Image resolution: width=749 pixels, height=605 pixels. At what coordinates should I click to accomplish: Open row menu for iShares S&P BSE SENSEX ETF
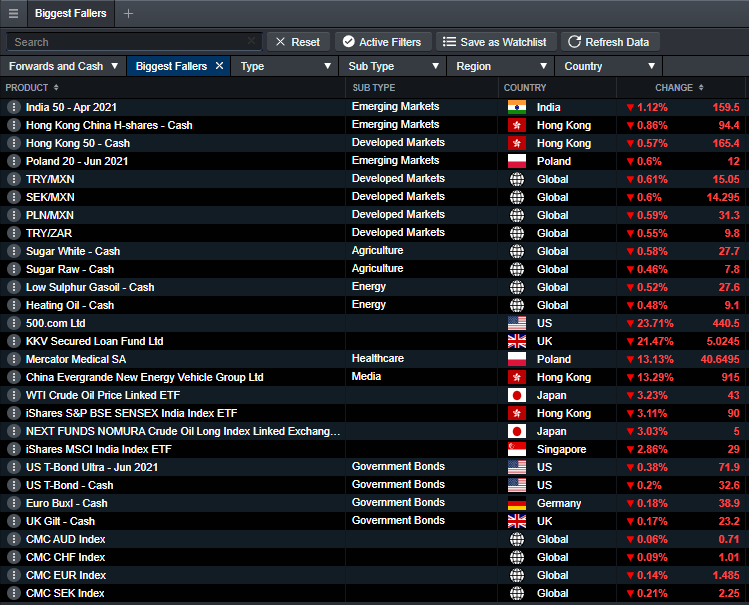[14, 413]
